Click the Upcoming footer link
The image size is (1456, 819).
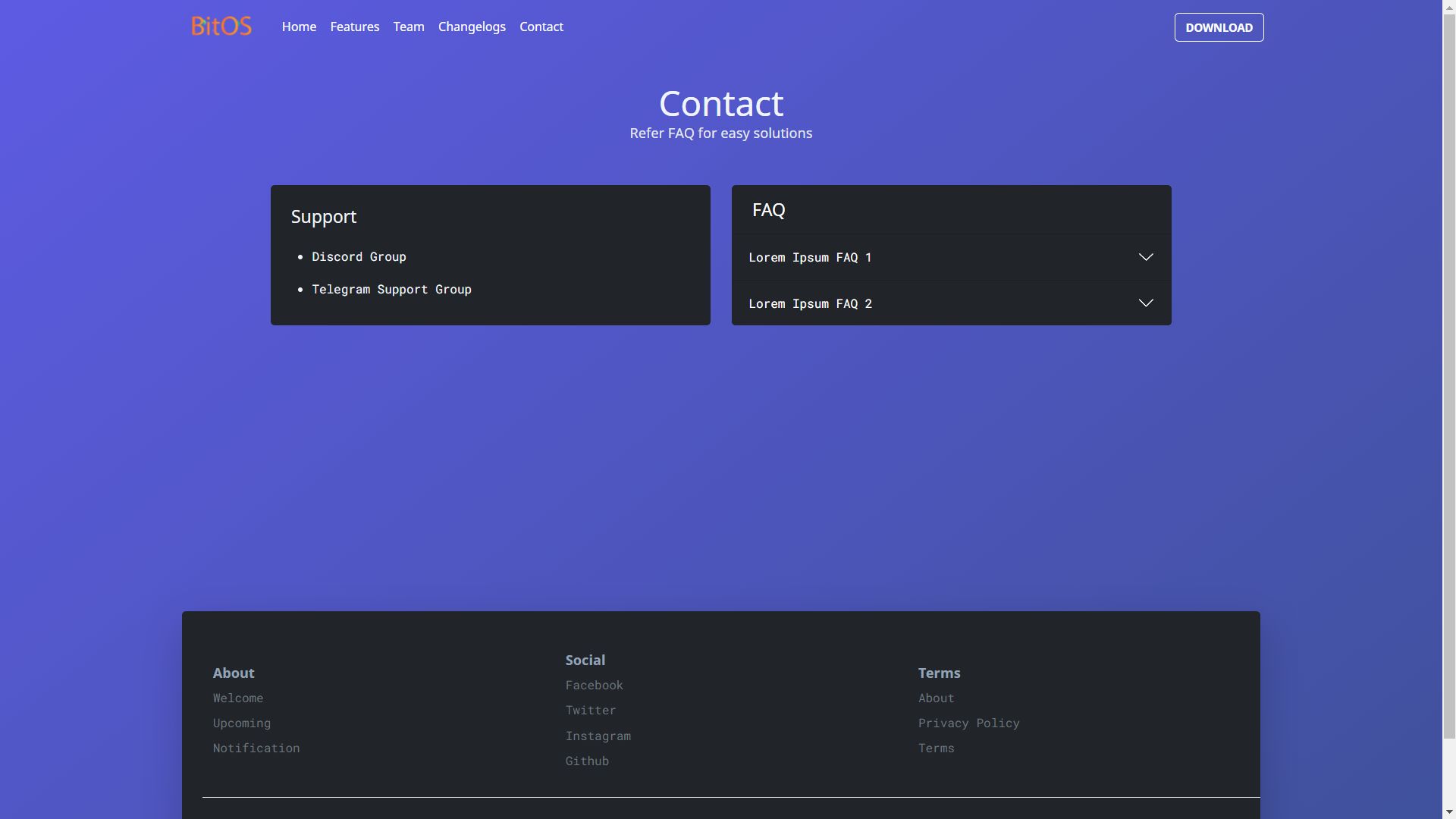tap(241, 723)
